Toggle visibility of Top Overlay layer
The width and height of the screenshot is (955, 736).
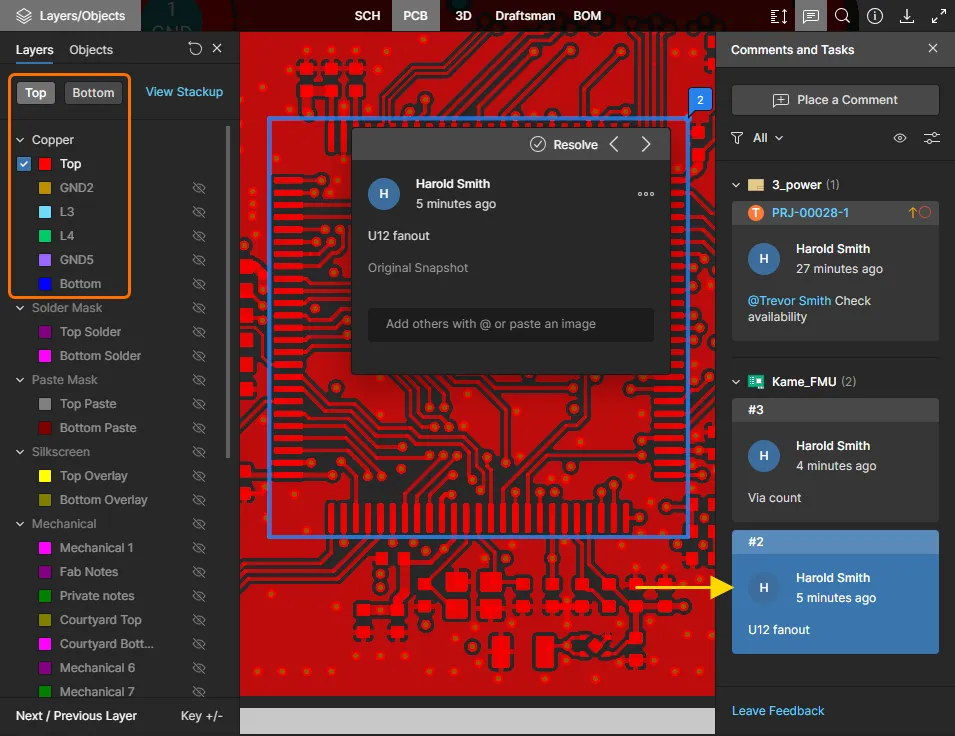[198, 476]
